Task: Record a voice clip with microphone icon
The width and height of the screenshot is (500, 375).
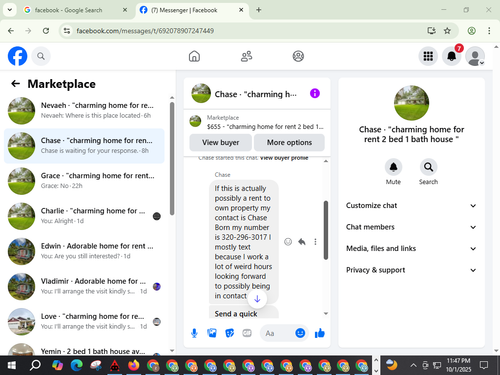Action: click(194, 333)
